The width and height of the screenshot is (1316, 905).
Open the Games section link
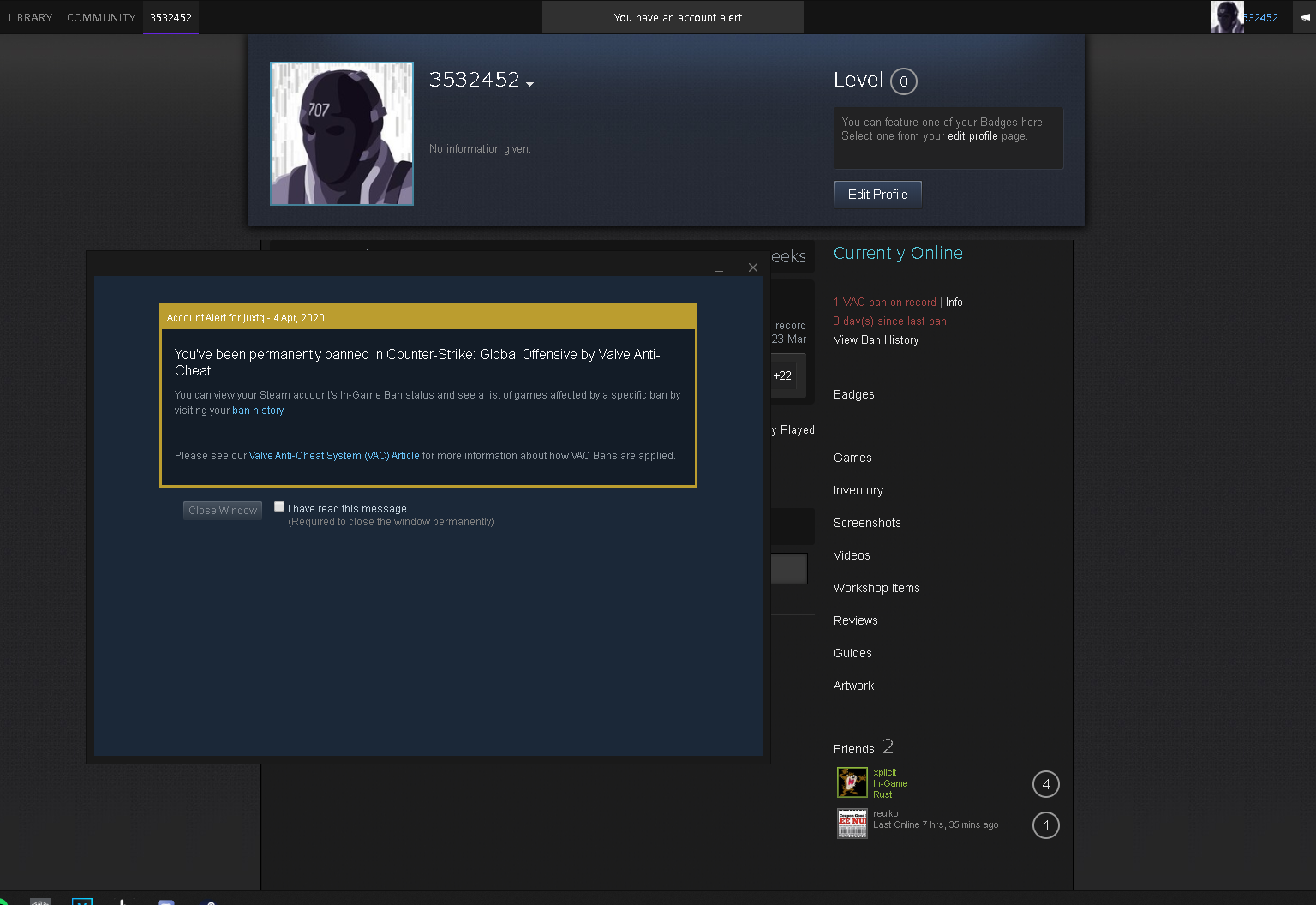(852, 458)
